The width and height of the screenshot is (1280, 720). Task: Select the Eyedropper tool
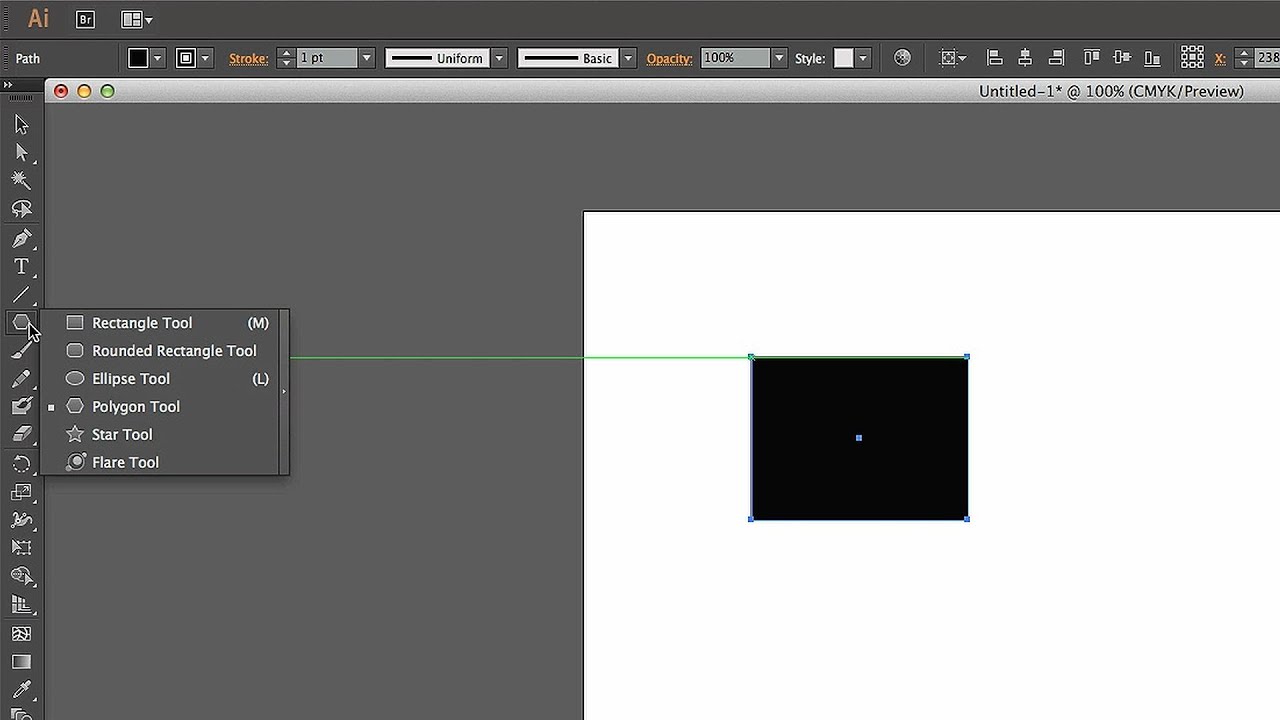(21, 690)
